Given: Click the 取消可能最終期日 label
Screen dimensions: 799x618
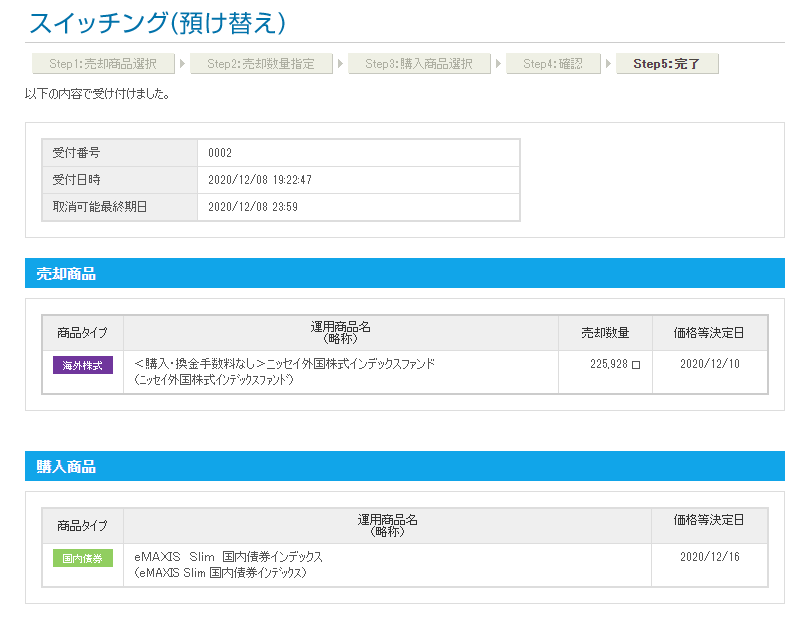Looking at the screenshot, I should (x=100, y=207).
